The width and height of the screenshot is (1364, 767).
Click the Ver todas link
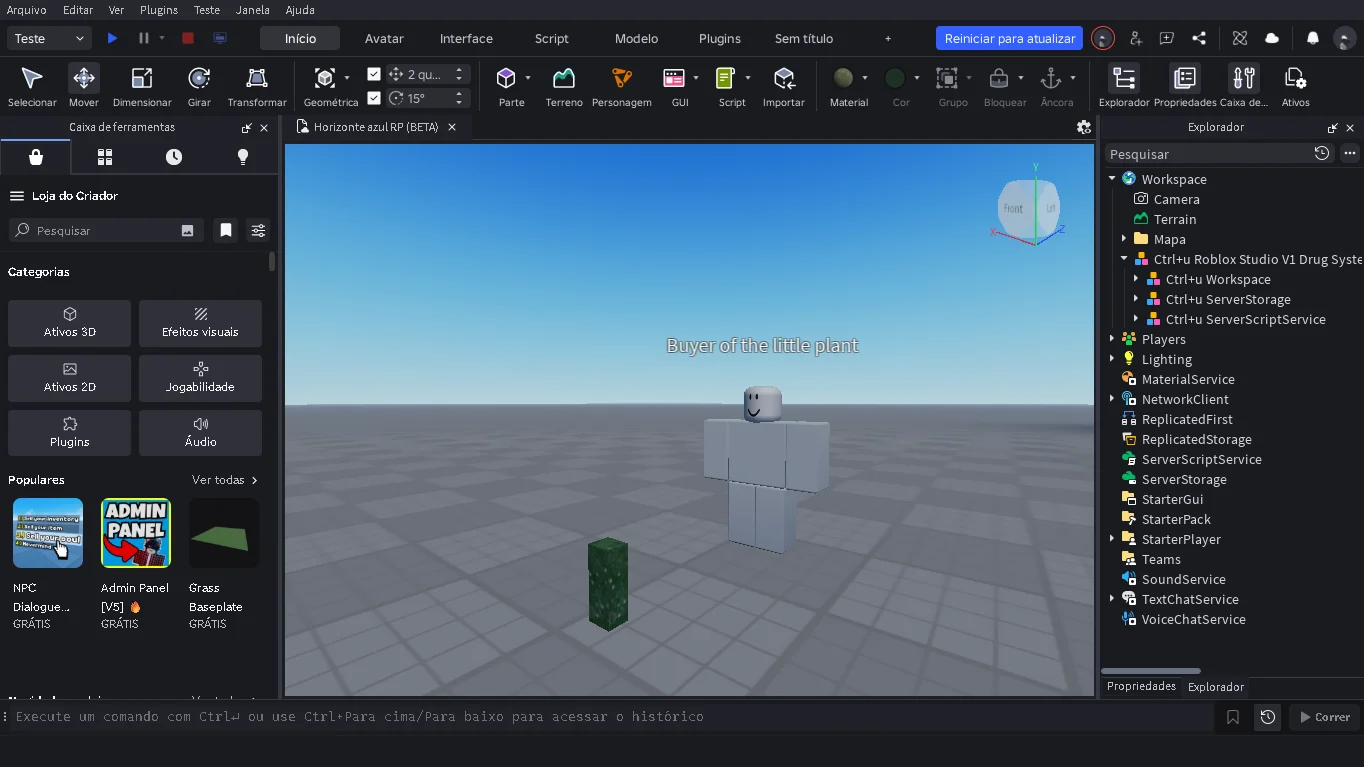coord(225,480)
